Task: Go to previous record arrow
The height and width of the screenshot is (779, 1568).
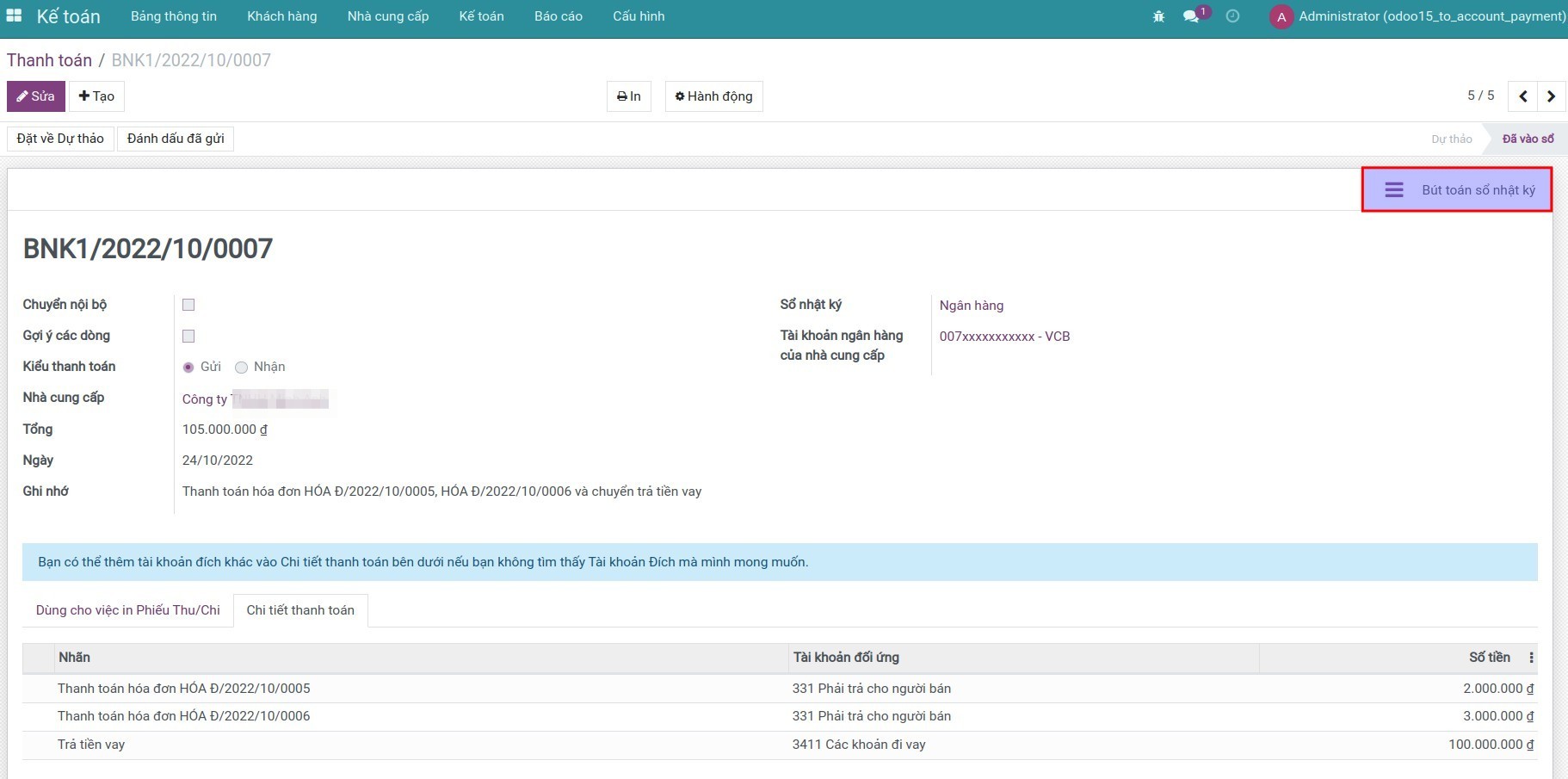Action: [1522, 96]
